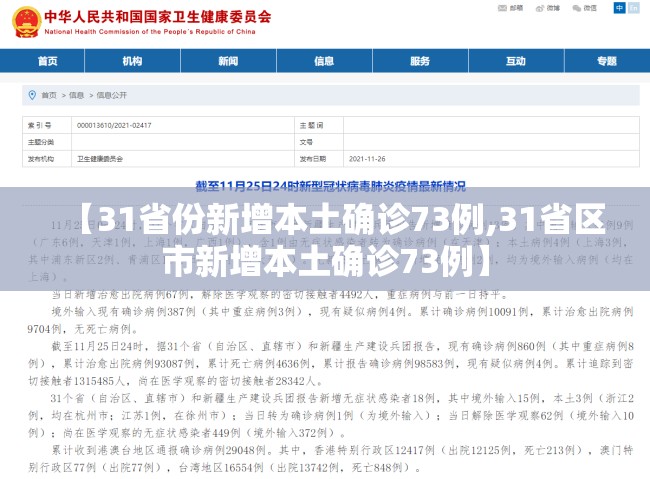Open the 微博 Weibo icon link
The height and width of the screenshot is (479, 650).
click(x=548, y=8)
